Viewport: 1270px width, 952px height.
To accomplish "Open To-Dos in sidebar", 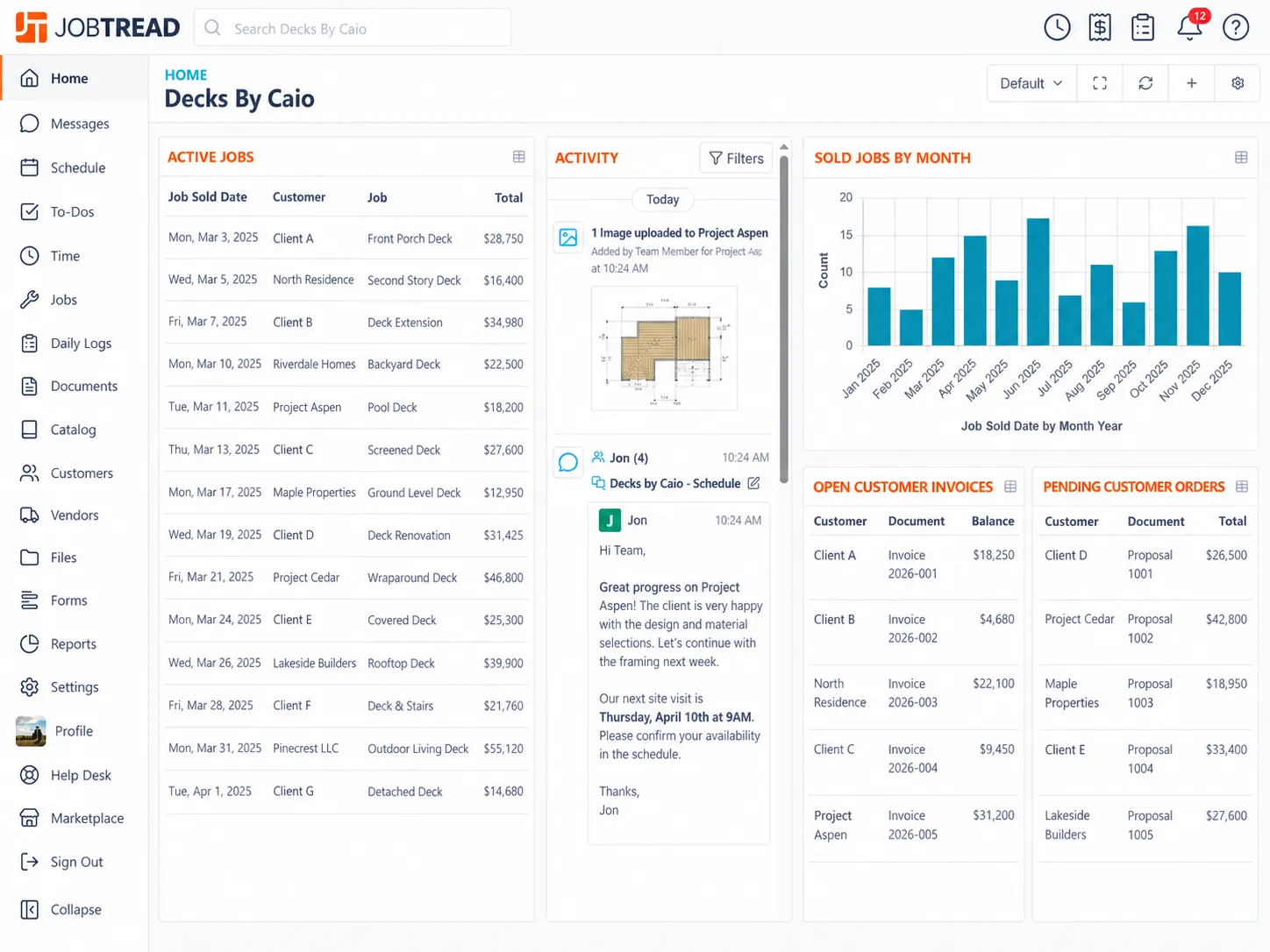I will click(75, 211).
